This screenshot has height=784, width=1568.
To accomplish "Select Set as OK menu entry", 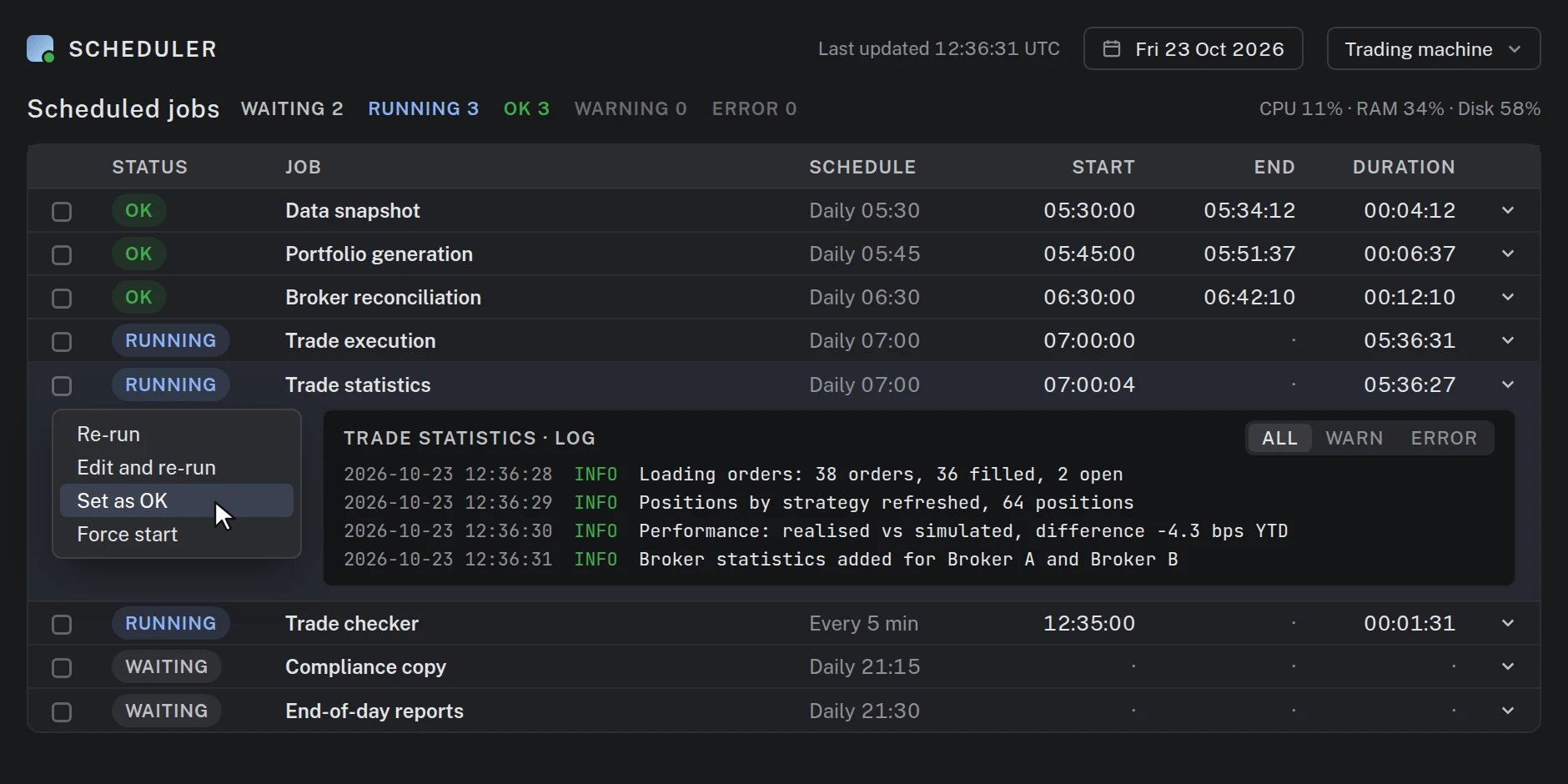I will pyautogui.click(x=176, y=501).
